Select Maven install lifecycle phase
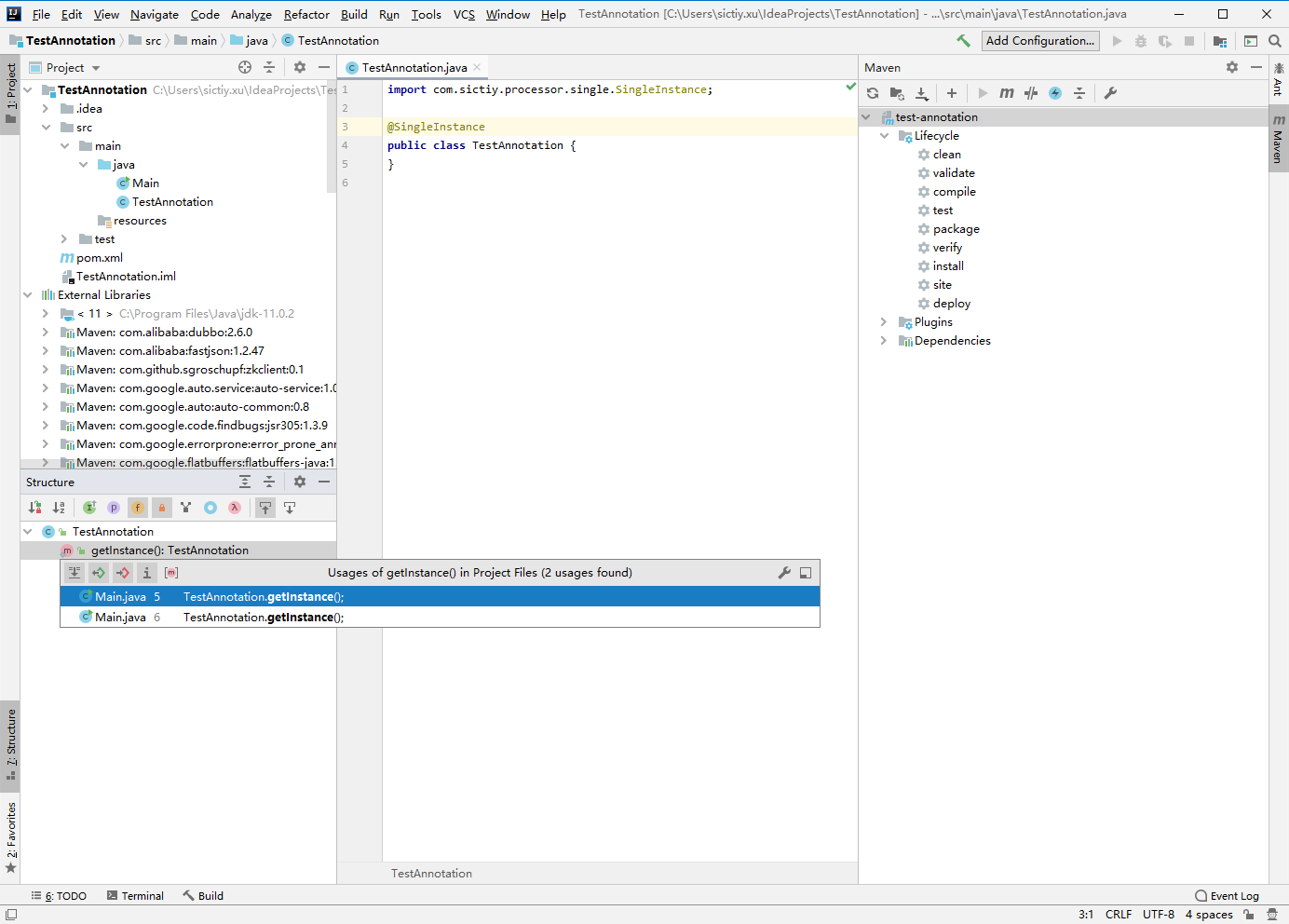This screenshot has height=924, width=1289. [948, 266]
